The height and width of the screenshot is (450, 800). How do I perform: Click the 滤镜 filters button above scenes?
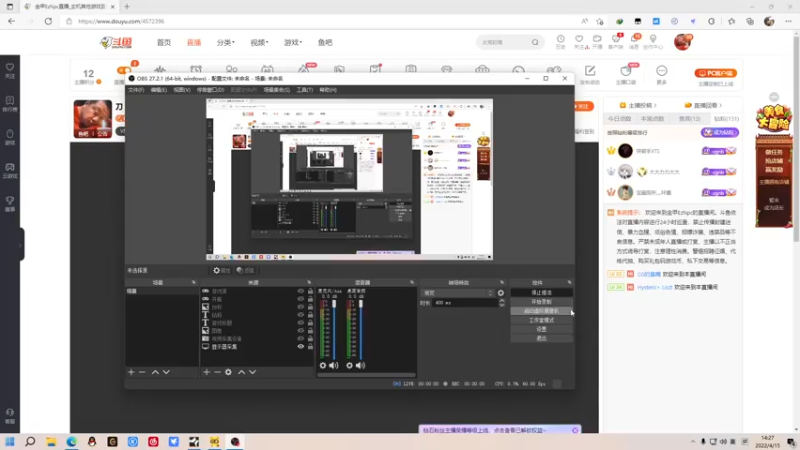click(x=245, y=270)
